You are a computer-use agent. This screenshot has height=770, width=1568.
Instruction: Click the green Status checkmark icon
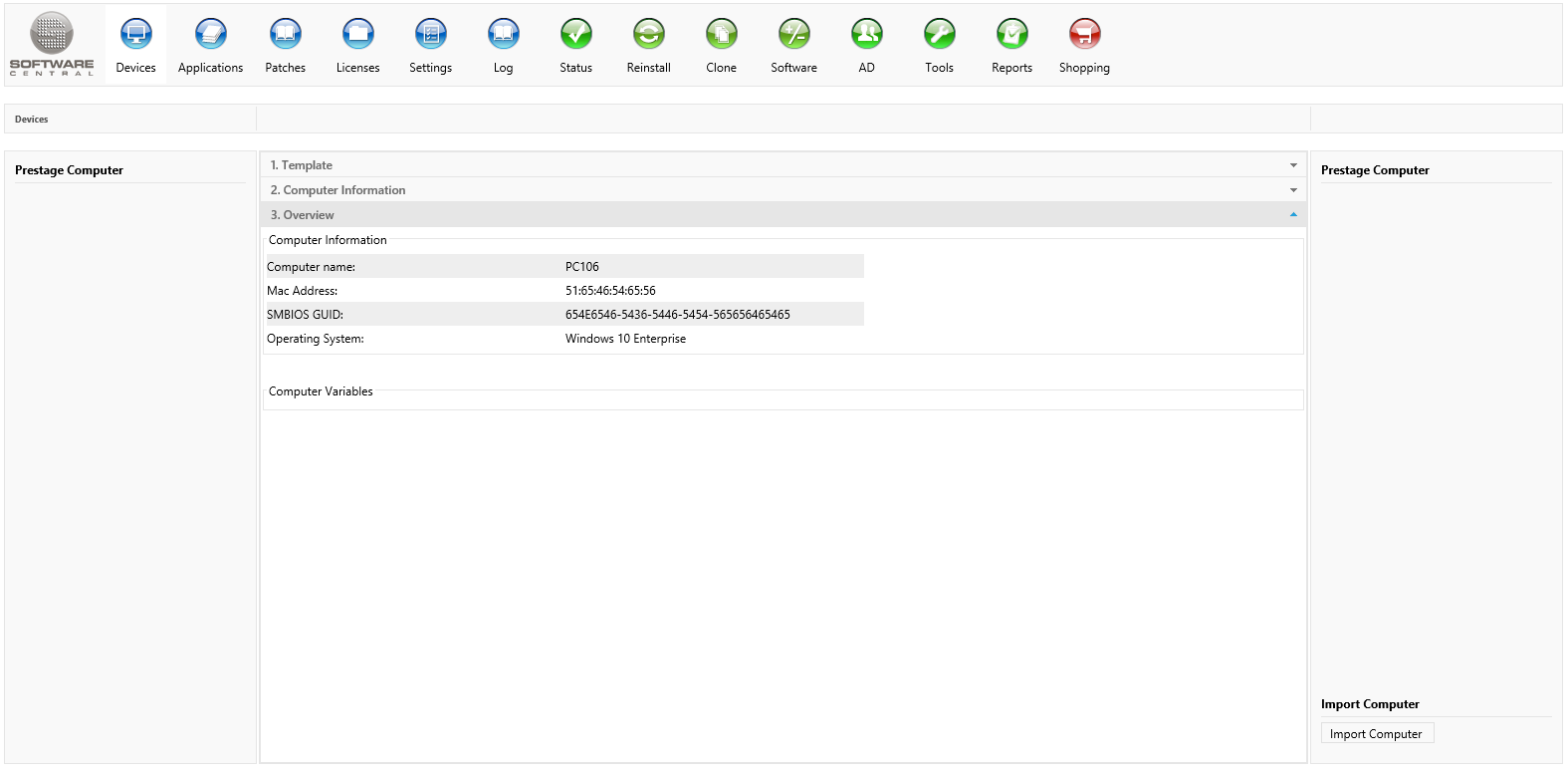576,35
